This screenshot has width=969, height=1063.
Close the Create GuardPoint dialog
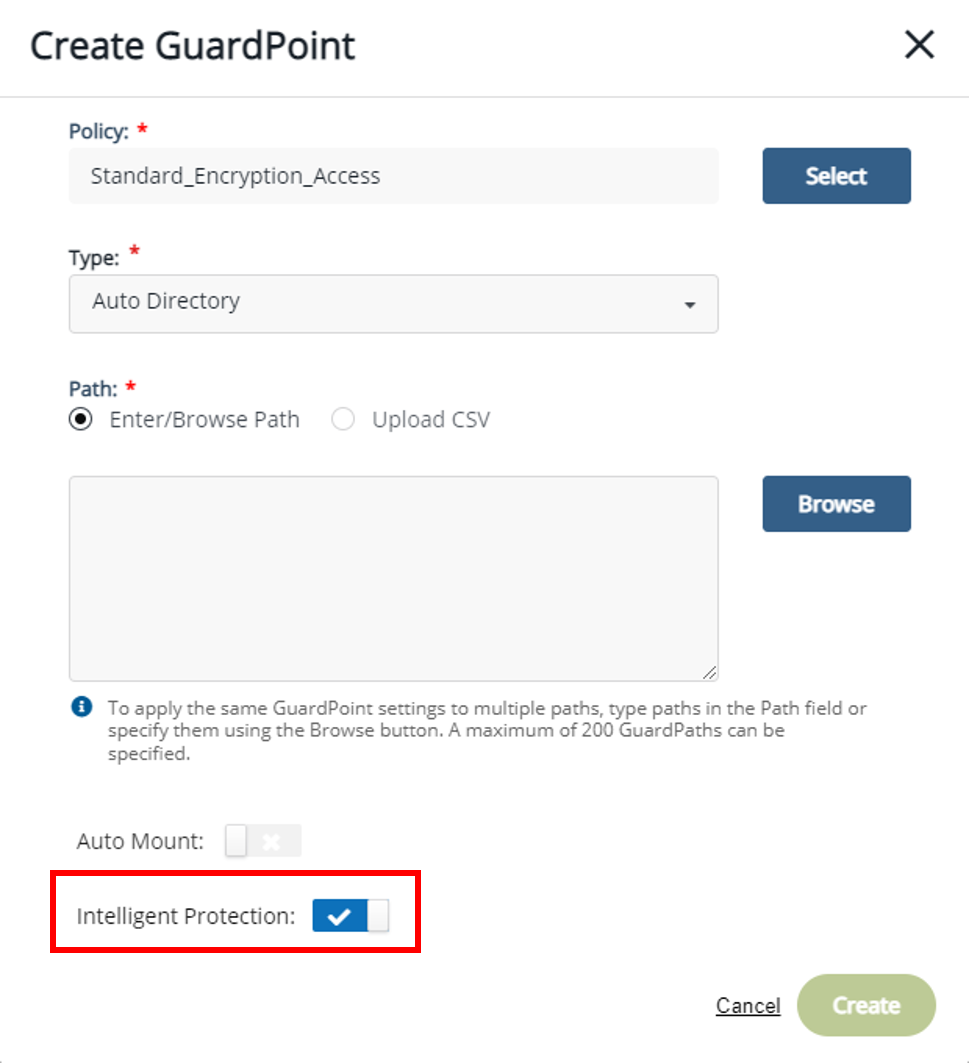(918, 44)
